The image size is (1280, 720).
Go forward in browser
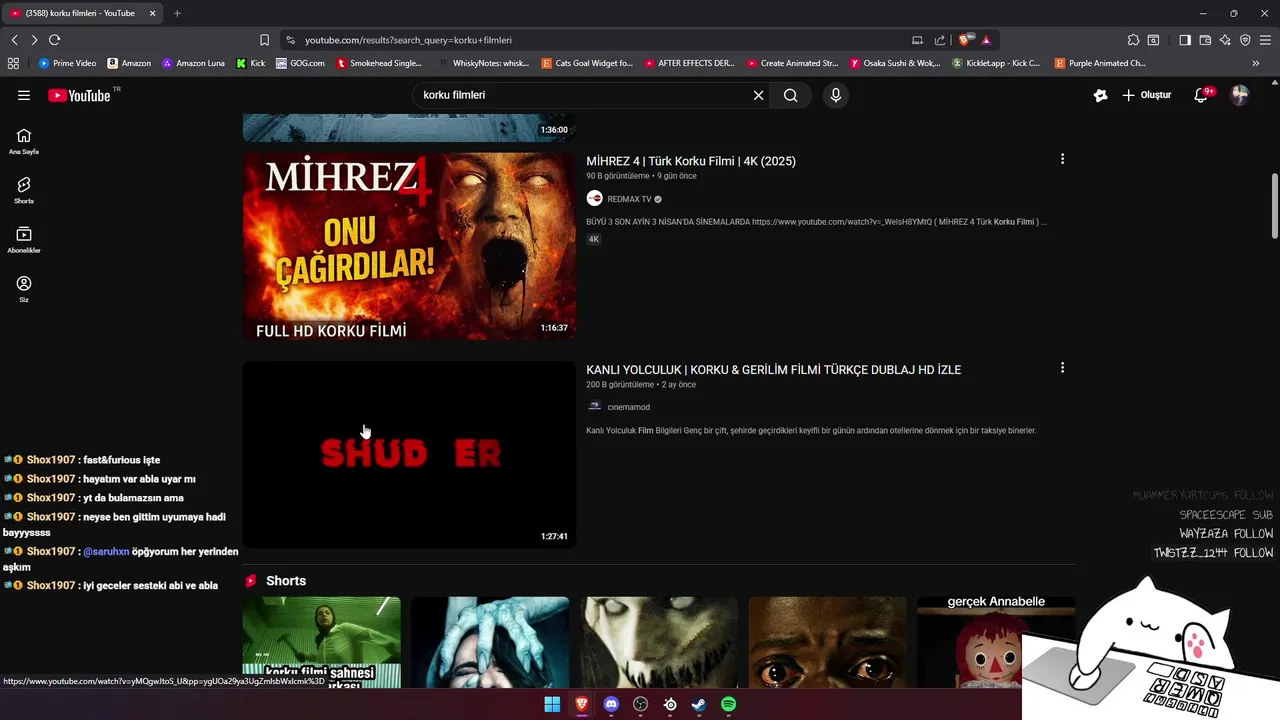[34, 40]
